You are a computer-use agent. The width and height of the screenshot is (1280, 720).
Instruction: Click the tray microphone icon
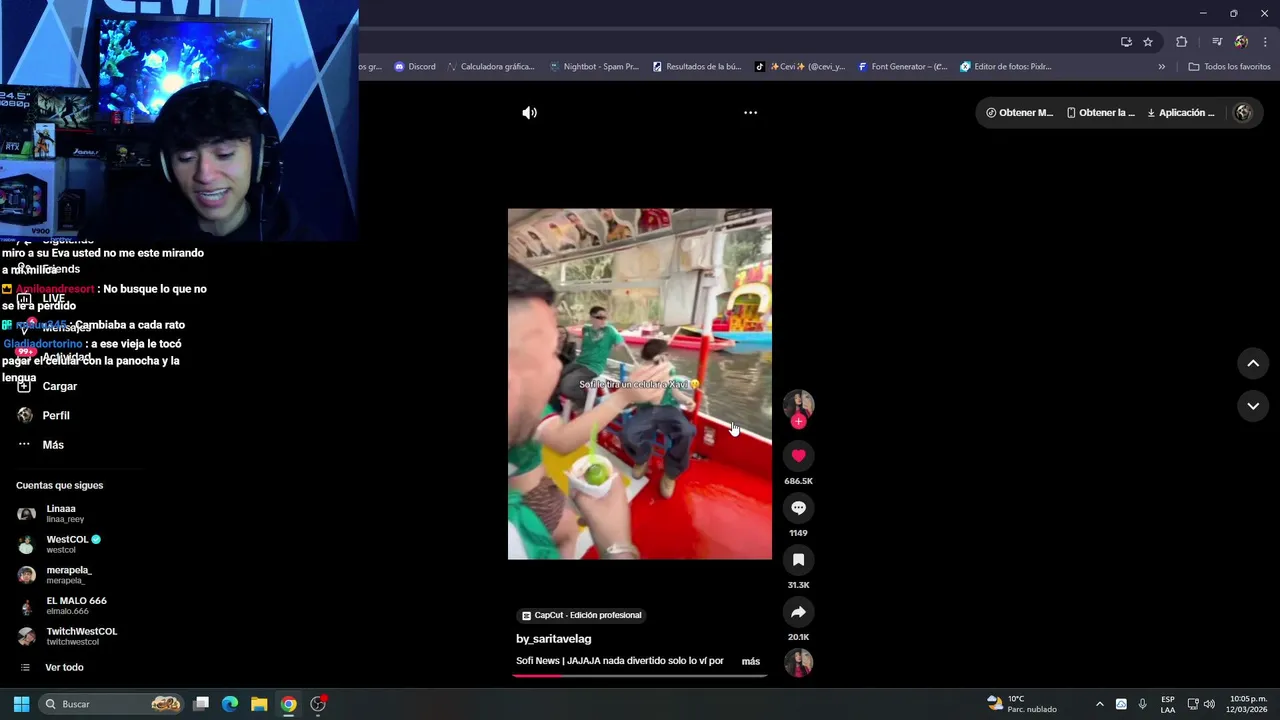click(x=1143, y=704)
